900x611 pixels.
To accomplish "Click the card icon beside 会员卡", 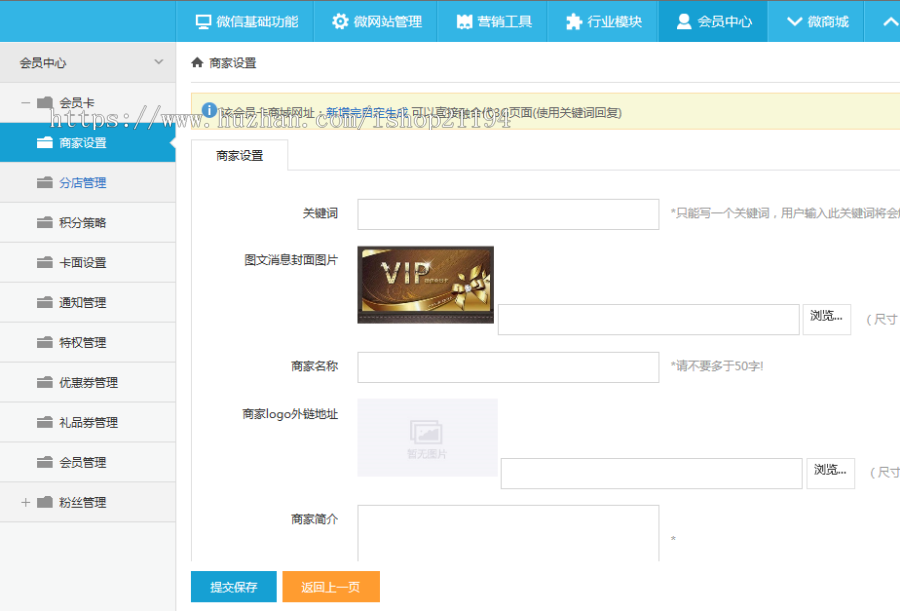I will [x=46, y=102].
